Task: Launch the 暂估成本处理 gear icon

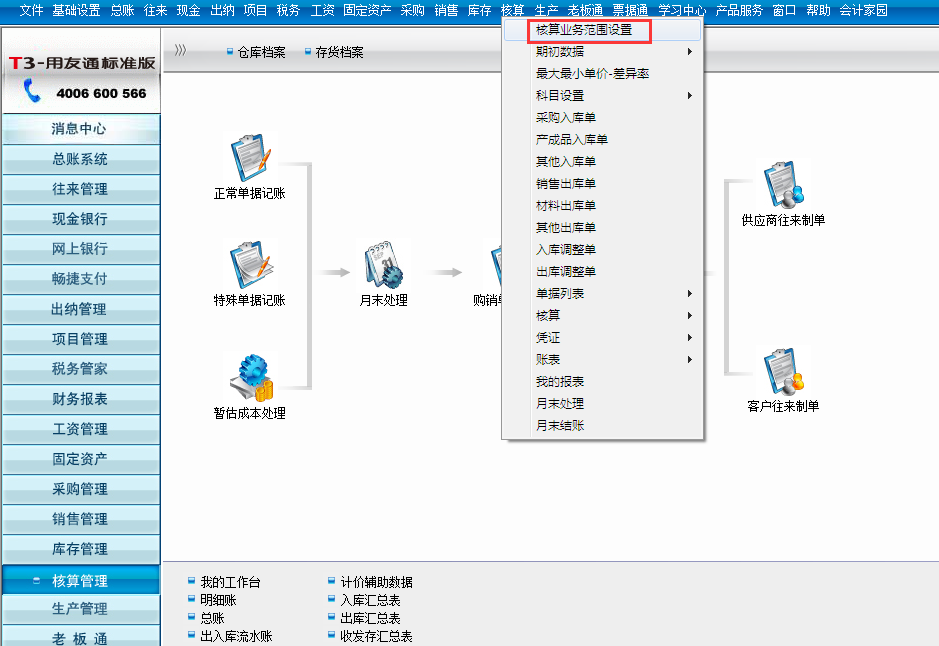Action: (x=252, y=377)
